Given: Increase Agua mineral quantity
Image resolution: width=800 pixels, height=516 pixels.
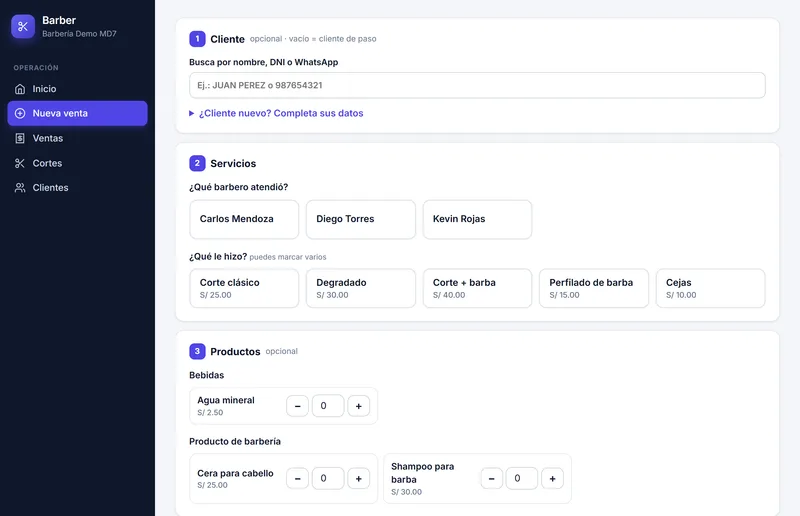Looking at the screenshot, I should [x=359, y=406].
